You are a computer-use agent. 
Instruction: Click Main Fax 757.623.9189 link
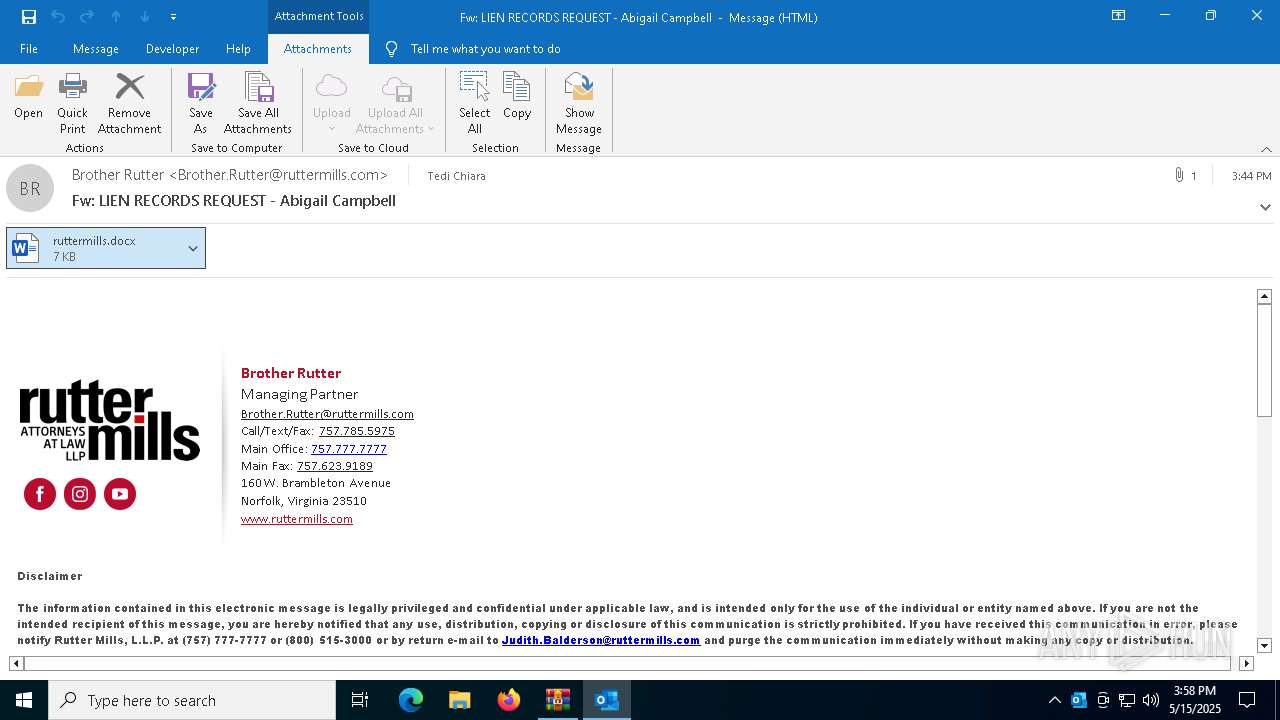coord(335,466)
